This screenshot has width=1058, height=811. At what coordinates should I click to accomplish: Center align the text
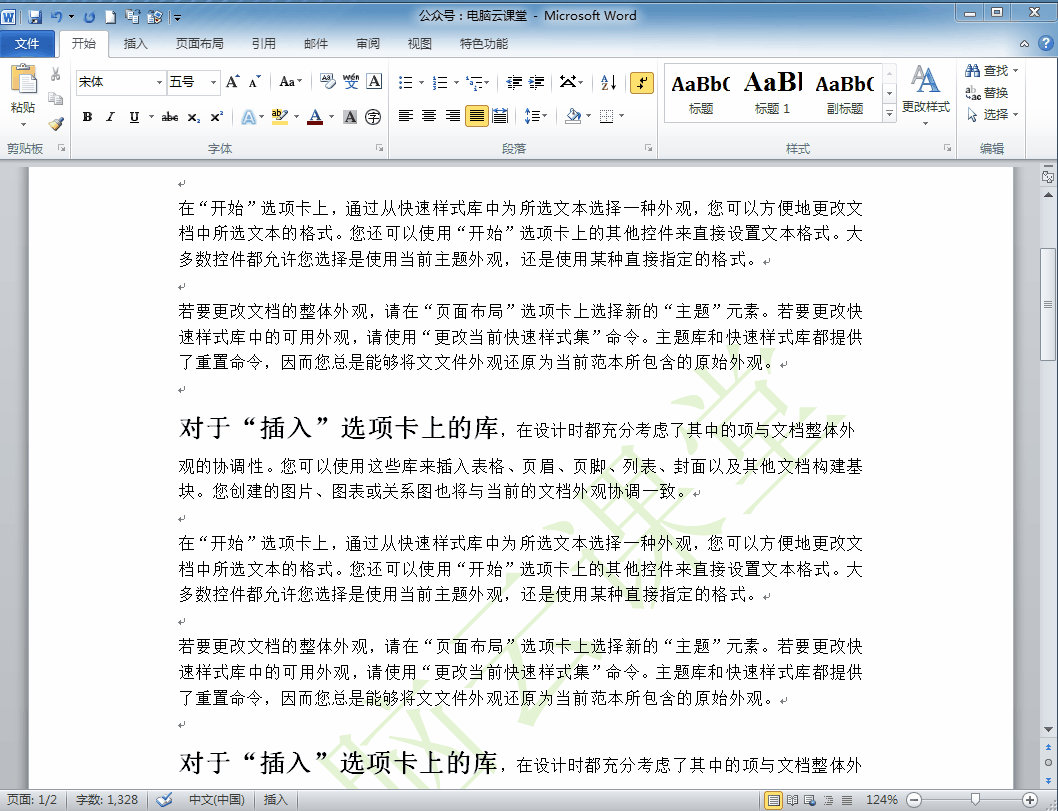[x=428, y=116]
